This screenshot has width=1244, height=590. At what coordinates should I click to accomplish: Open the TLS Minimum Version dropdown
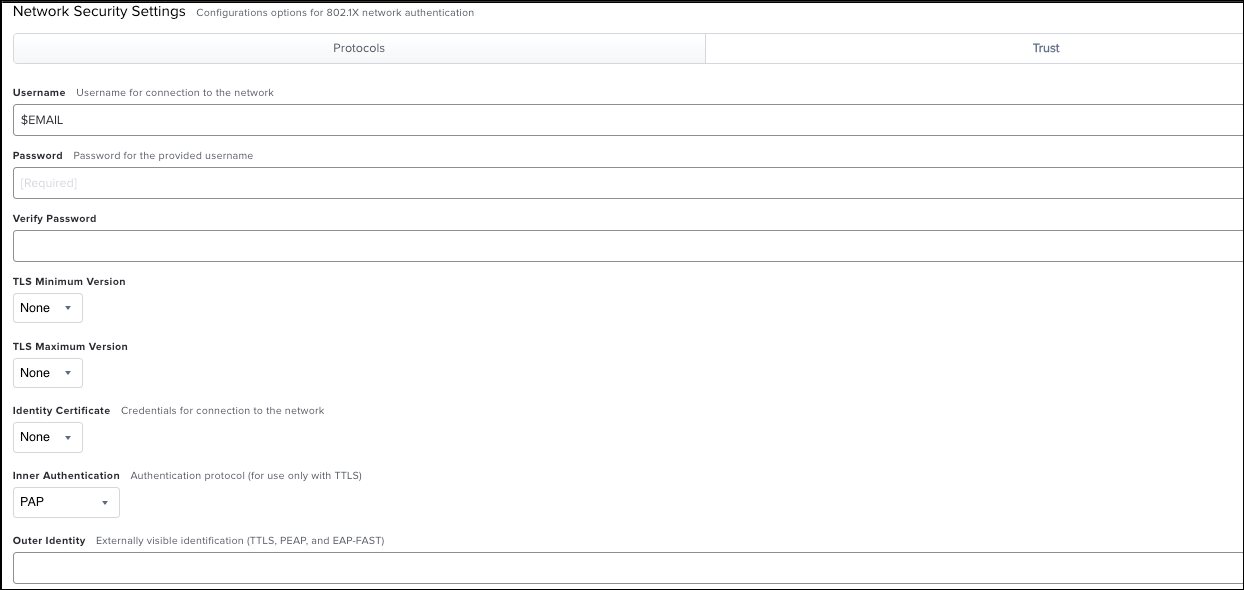[x=48, y=308]
